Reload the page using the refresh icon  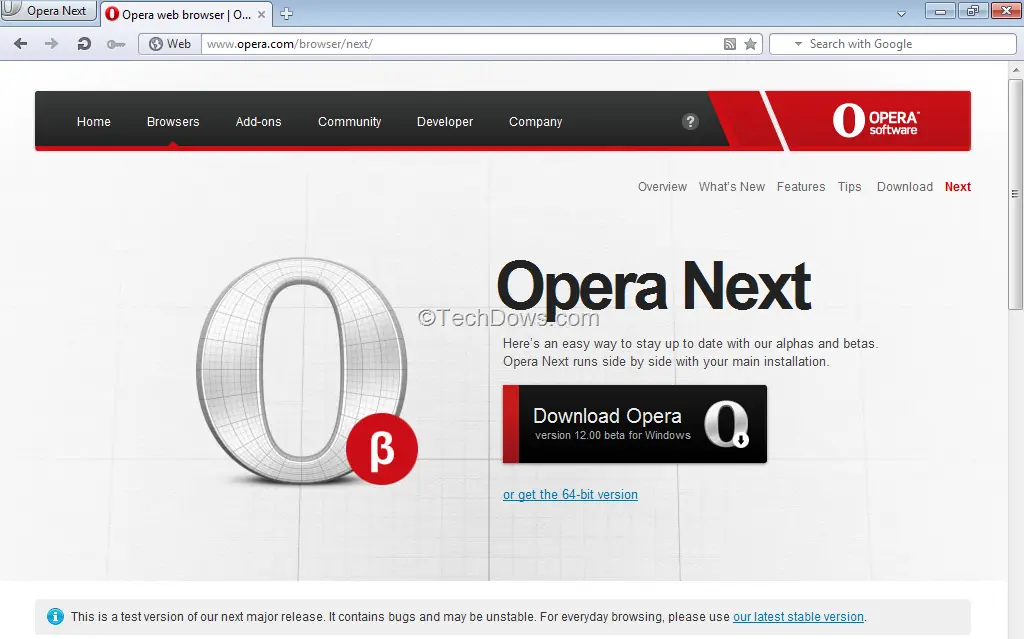click(x=84, y=44)
